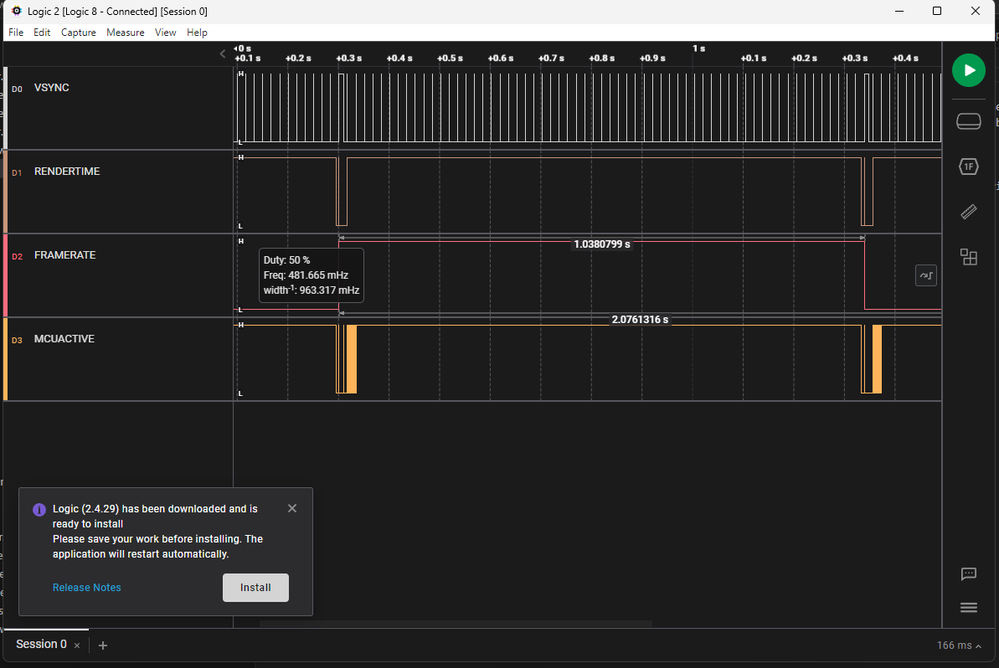Click the width⁻¹: 963.317 mHz readout

point(312,290)
